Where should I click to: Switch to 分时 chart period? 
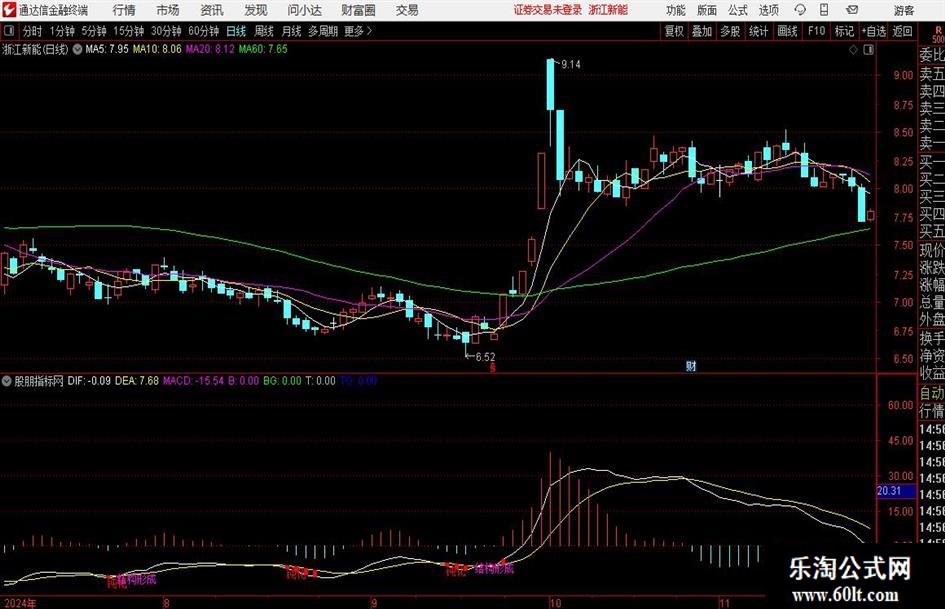coord(33,31)
